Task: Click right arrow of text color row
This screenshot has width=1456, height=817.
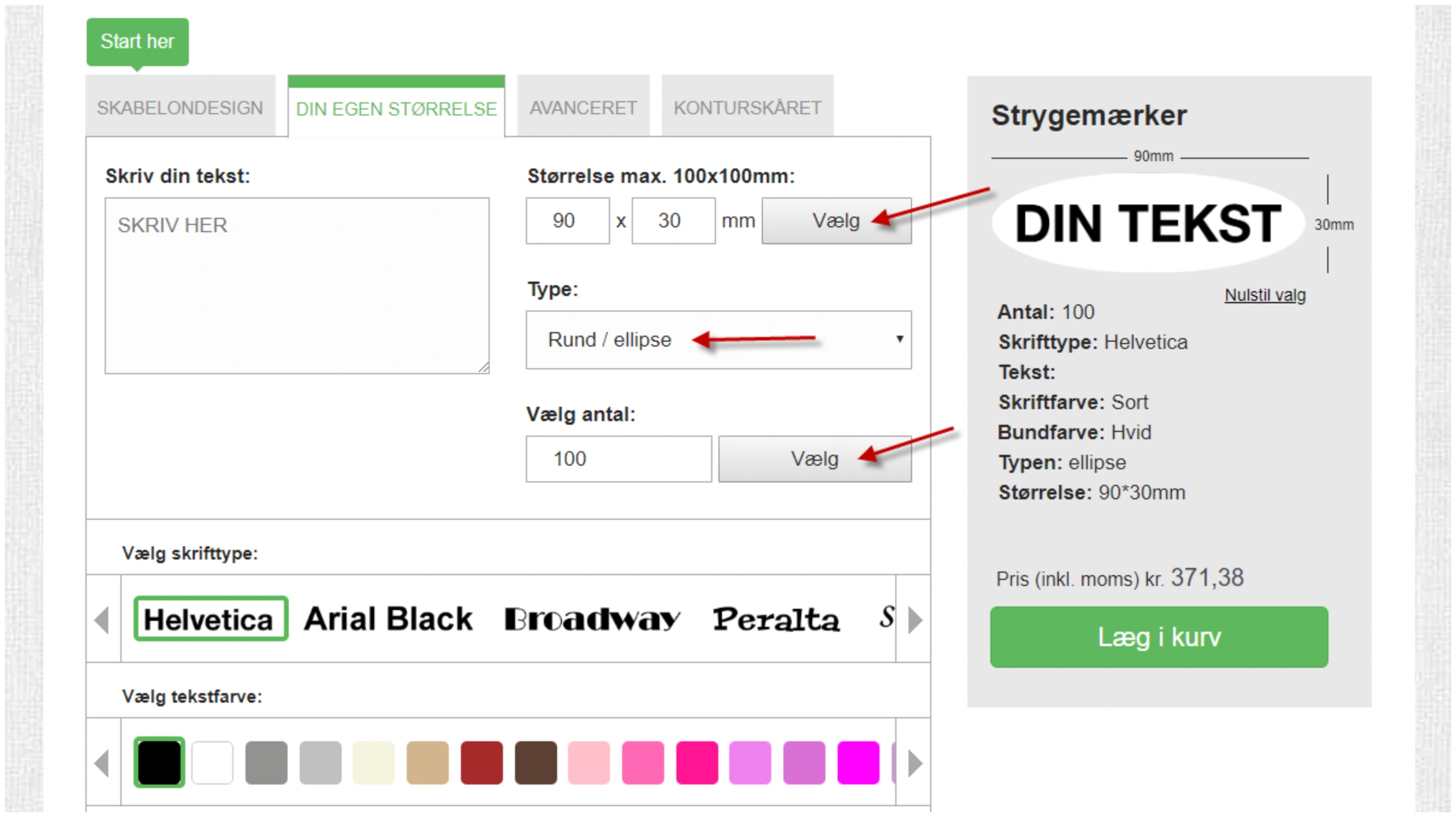Action: (914, 763)
